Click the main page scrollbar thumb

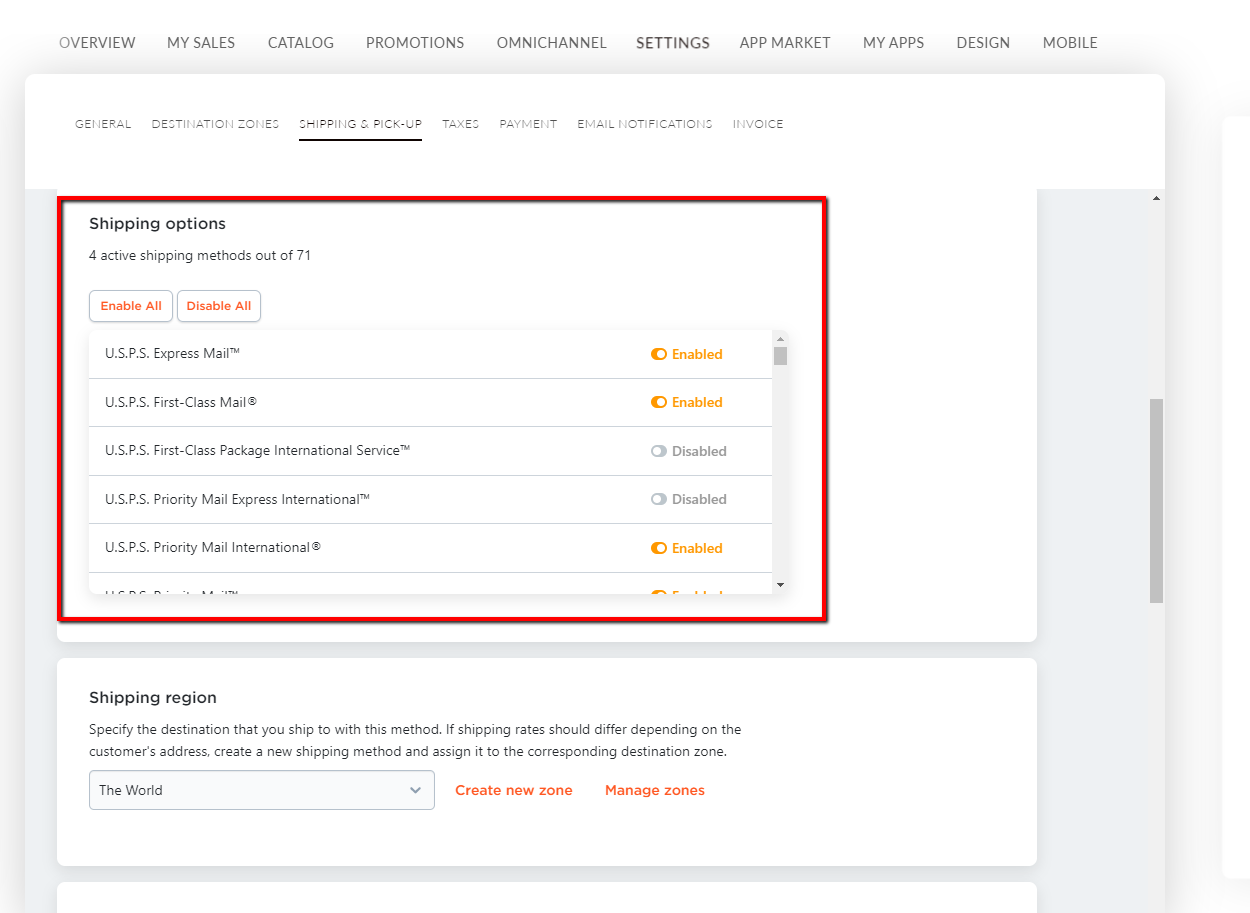tap(1157, 500)
